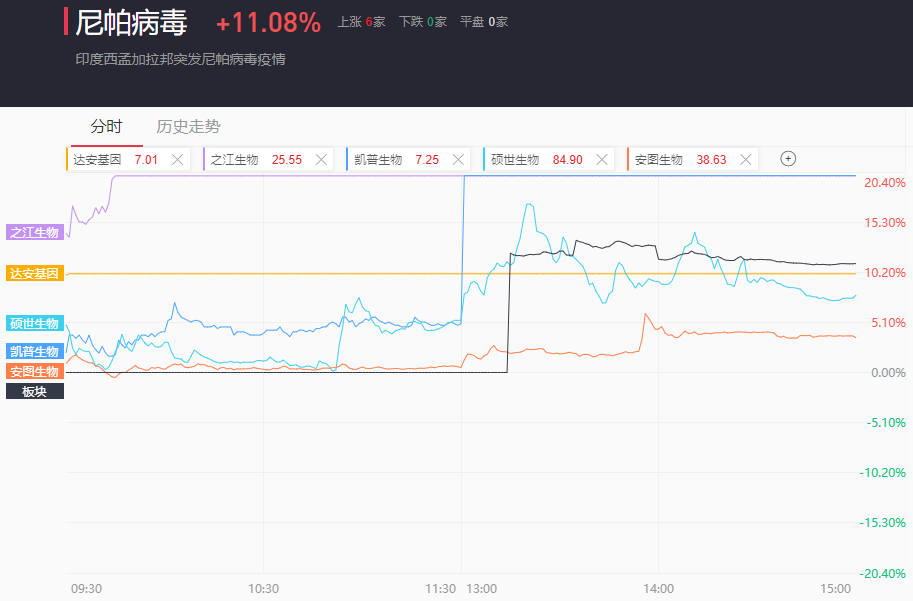Click the +11.08% sector change value
The width and height of the screenshot is (913, 601).
[268, 22]
